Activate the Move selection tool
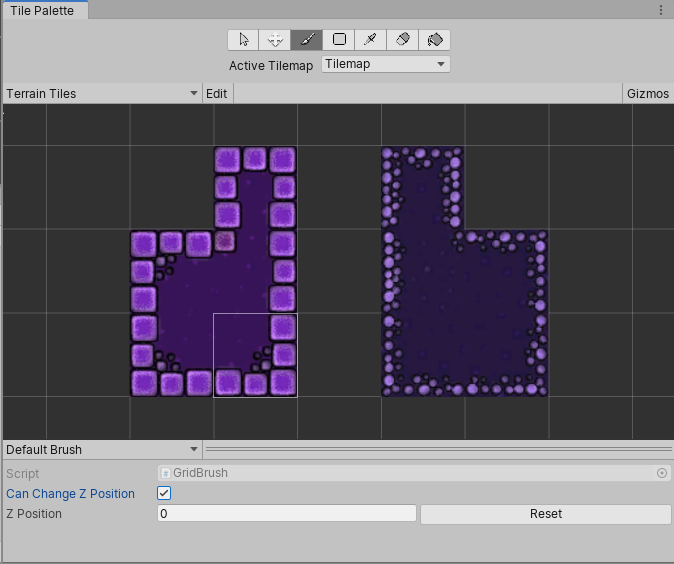This screenshot has width=674, height=564. click(275, 40)
